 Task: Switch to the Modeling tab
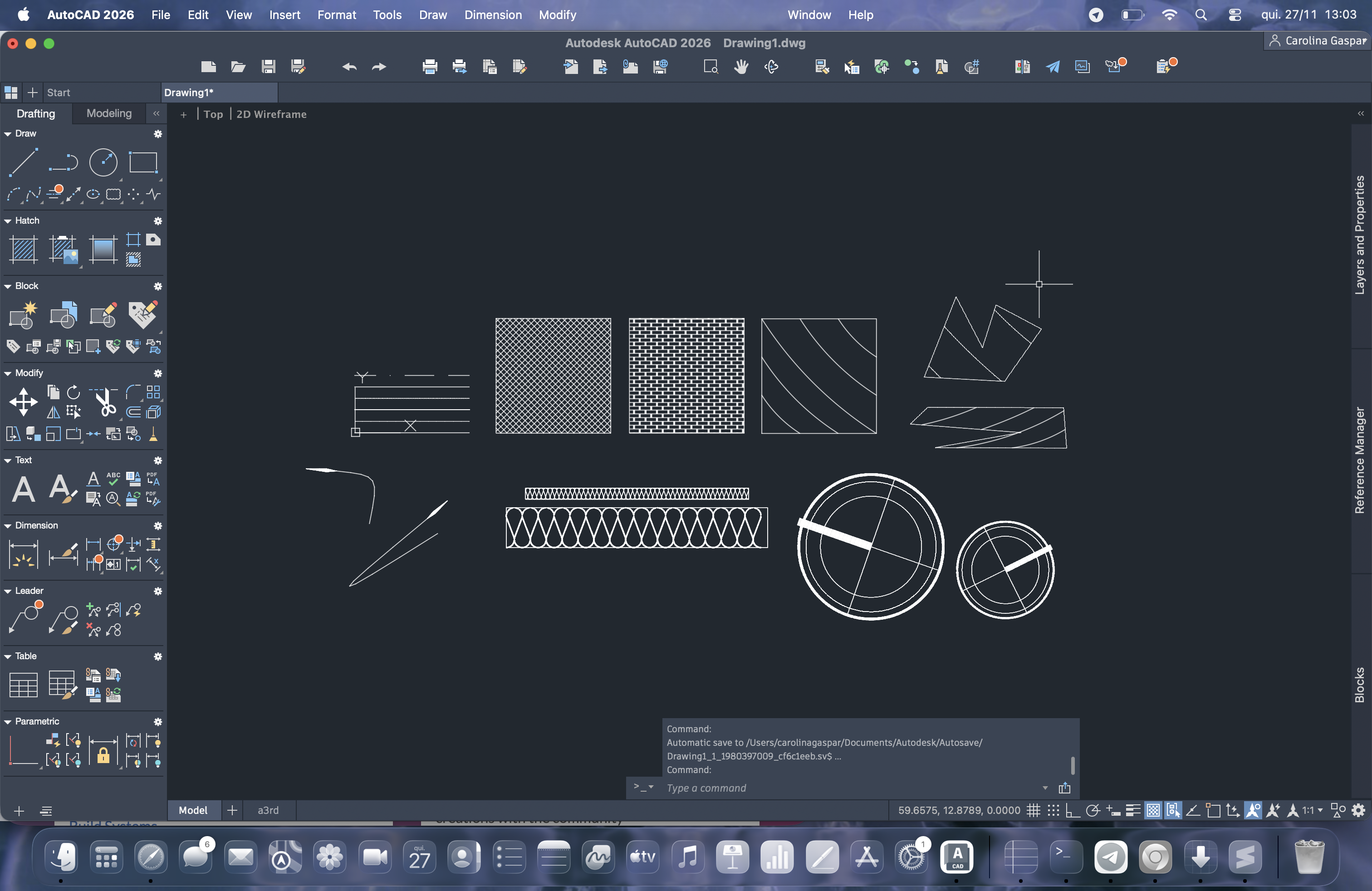pyautogui.click(x=109, y=113)
